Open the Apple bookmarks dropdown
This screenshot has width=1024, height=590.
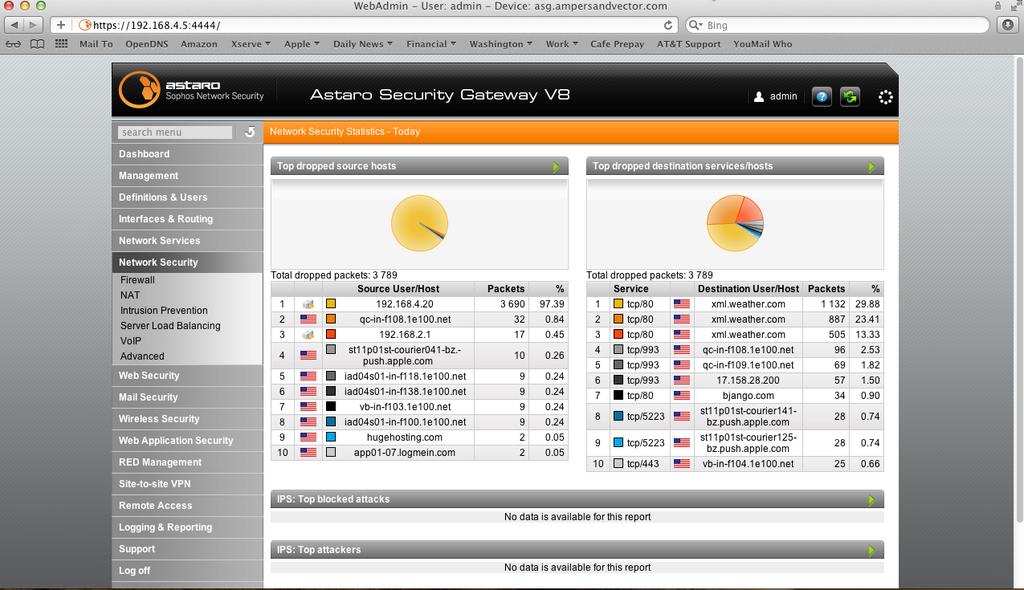point(302,44)
